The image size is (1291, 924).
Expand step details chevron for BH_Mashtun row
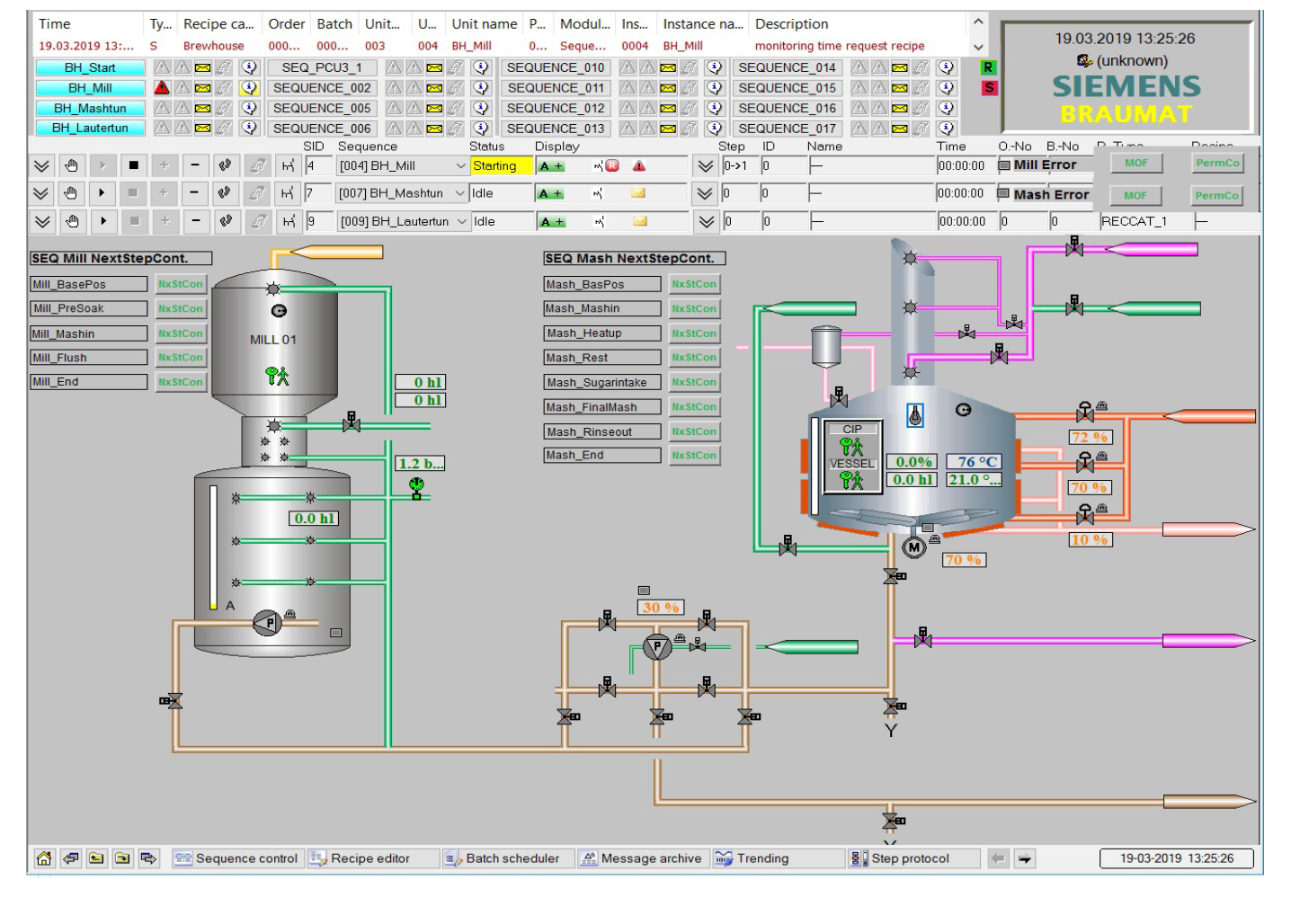[x=706, y=193]
